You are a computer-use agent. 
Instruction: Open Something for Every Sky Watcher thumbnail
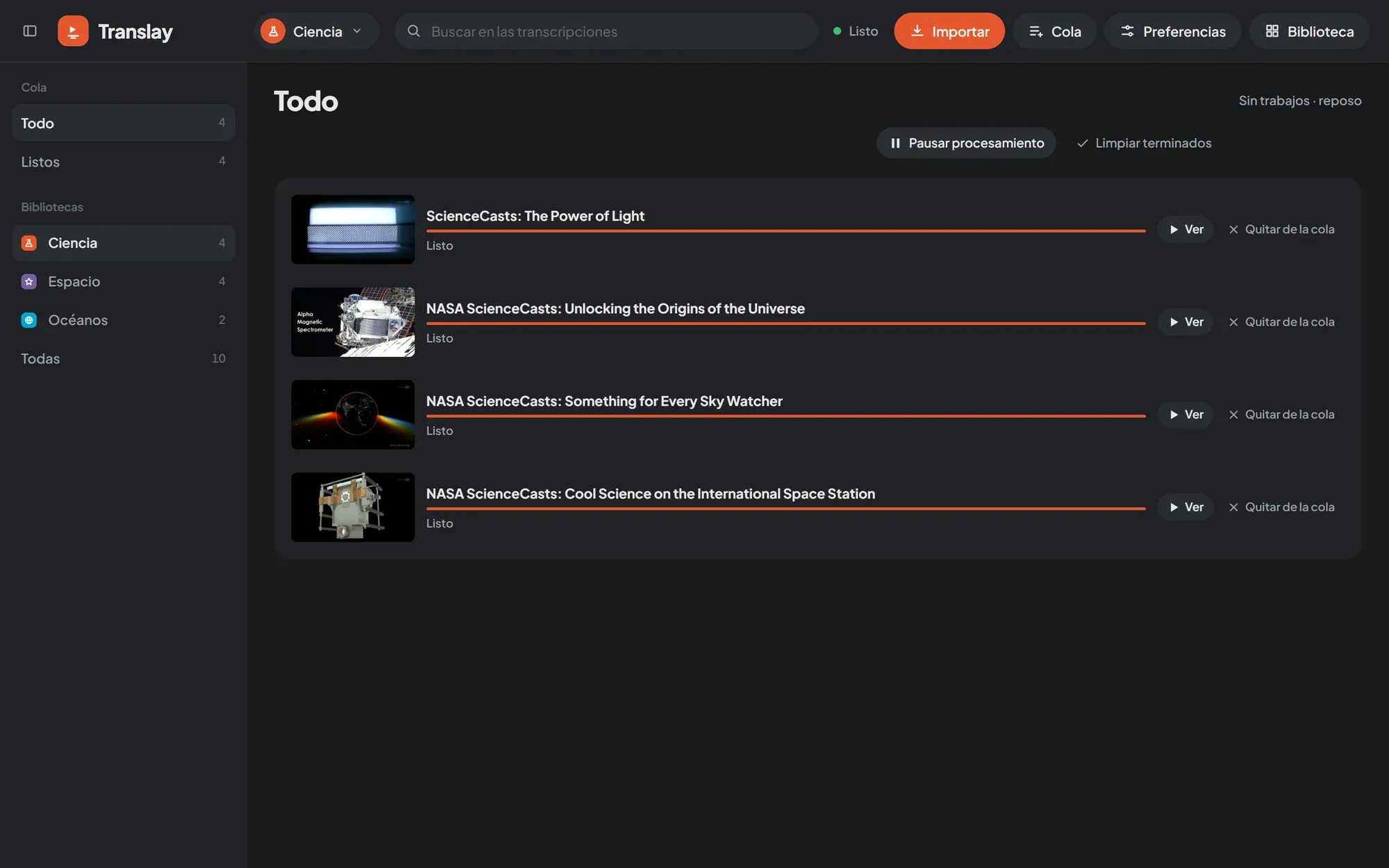353,415
